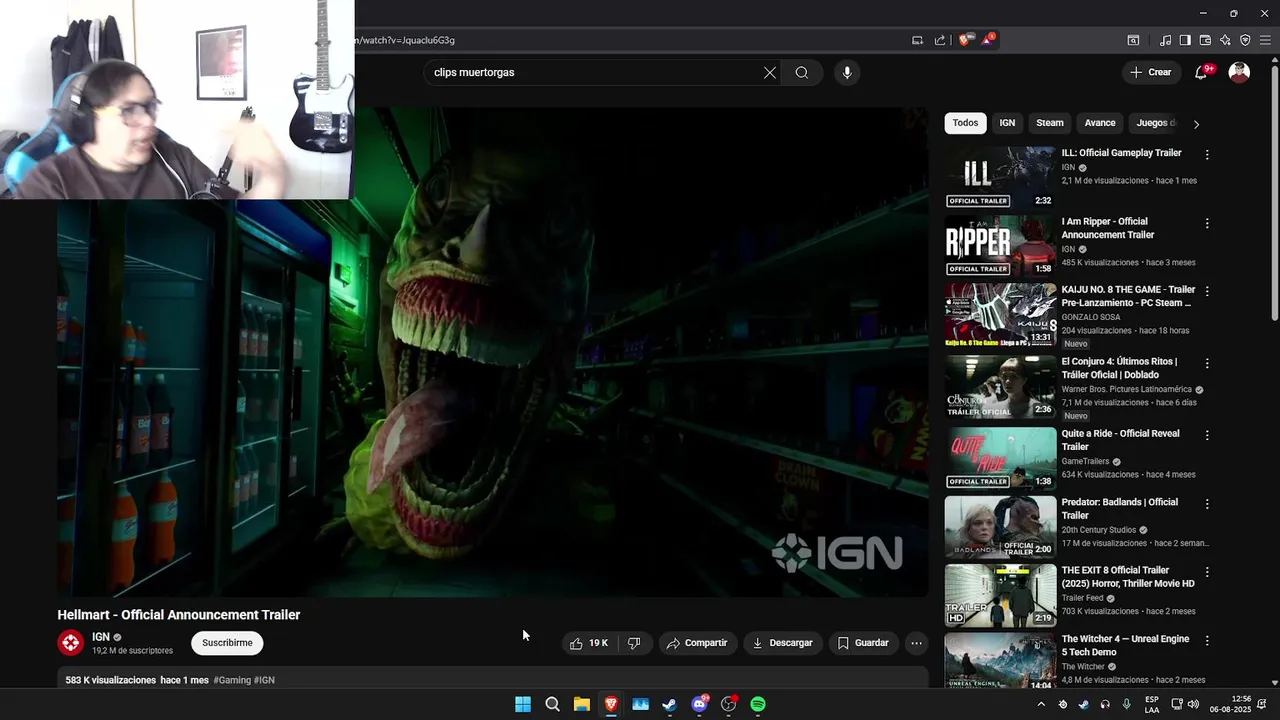The width and height of the screenshot is (1280, 720).
Task: Open options menu for I Am Ripper
Action: 1207,224
